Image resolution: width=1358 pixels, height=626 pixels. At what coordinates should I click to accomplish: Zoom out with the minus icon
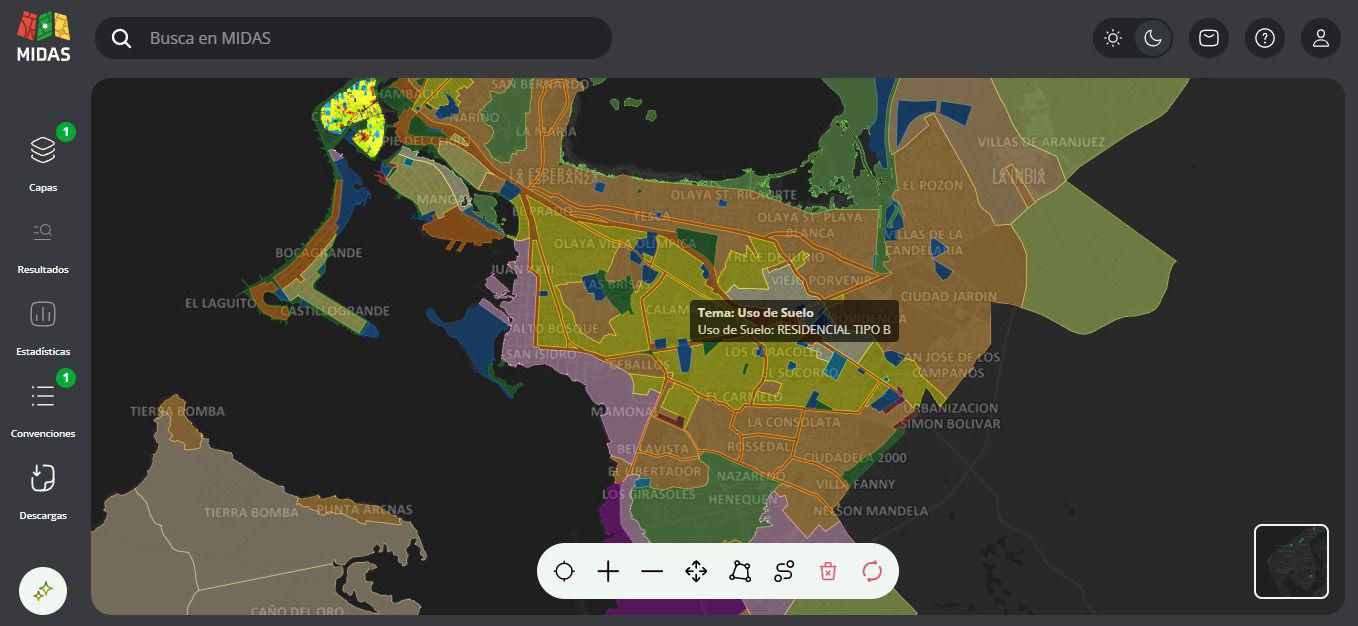(652, 571)
